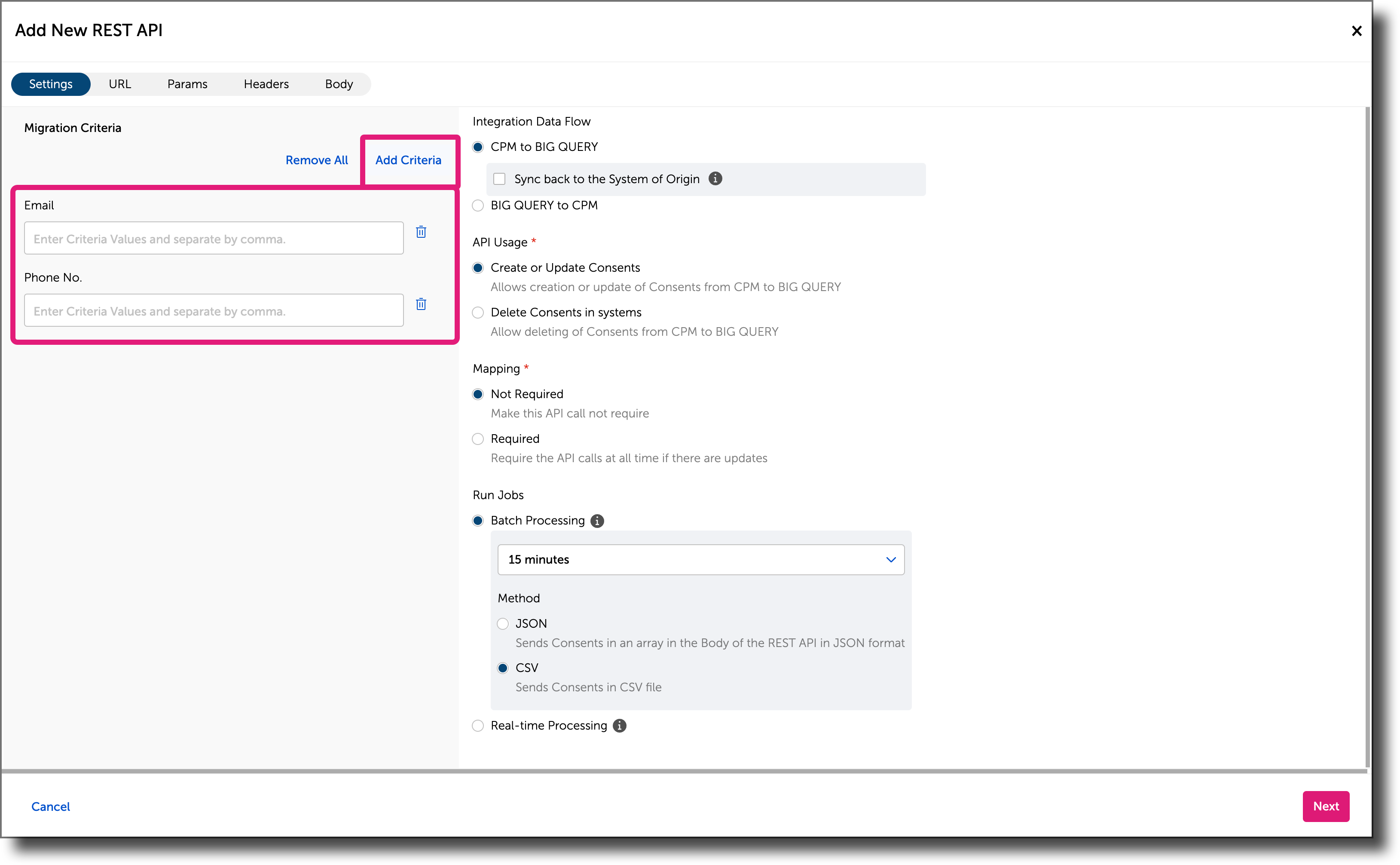Click Add Criteria link
The image size is (1400, 865).
pyautogui.click(x=408, y=161)
